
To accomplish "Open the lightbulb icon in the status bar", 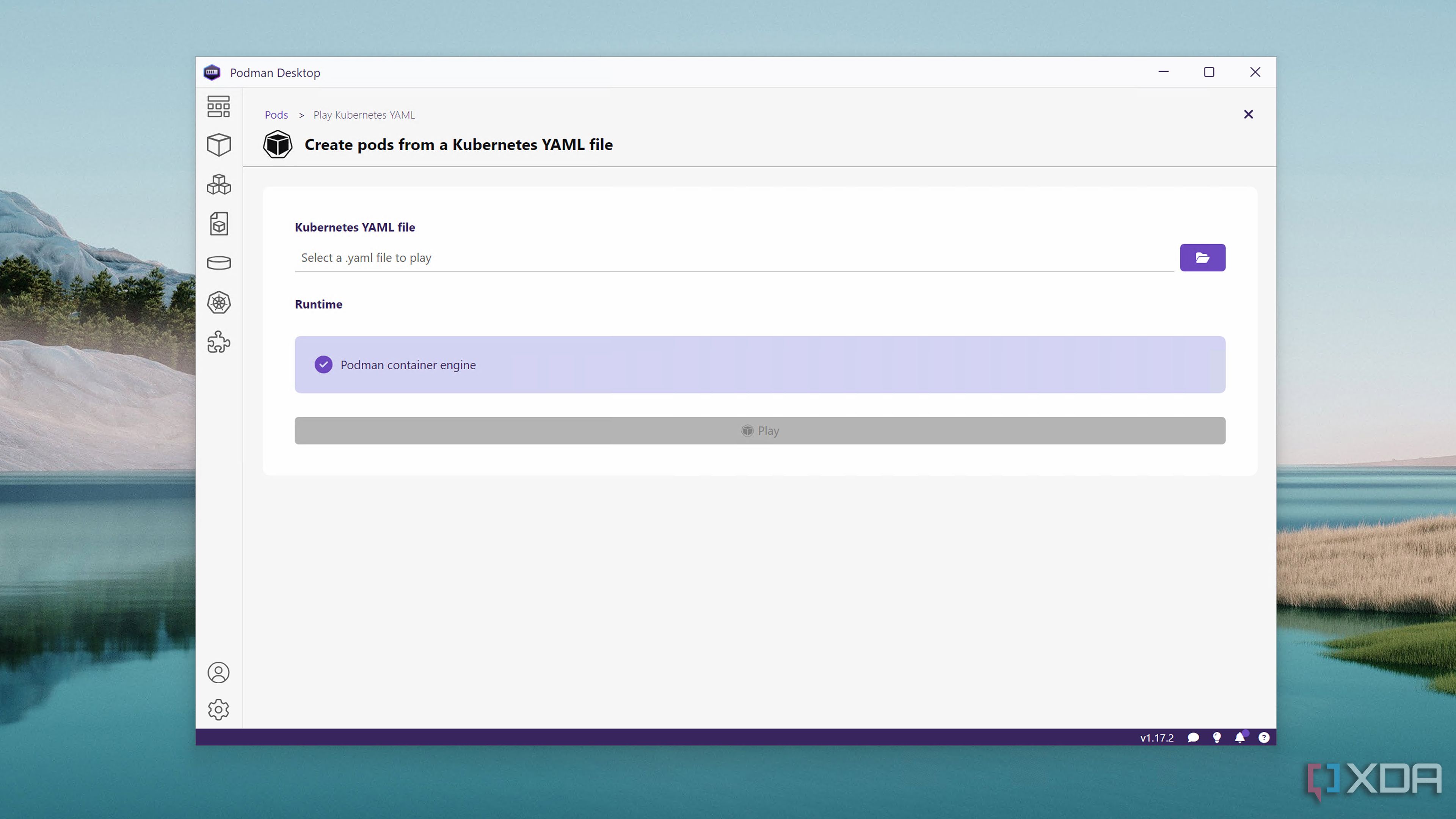I will tap(1217, 737).
